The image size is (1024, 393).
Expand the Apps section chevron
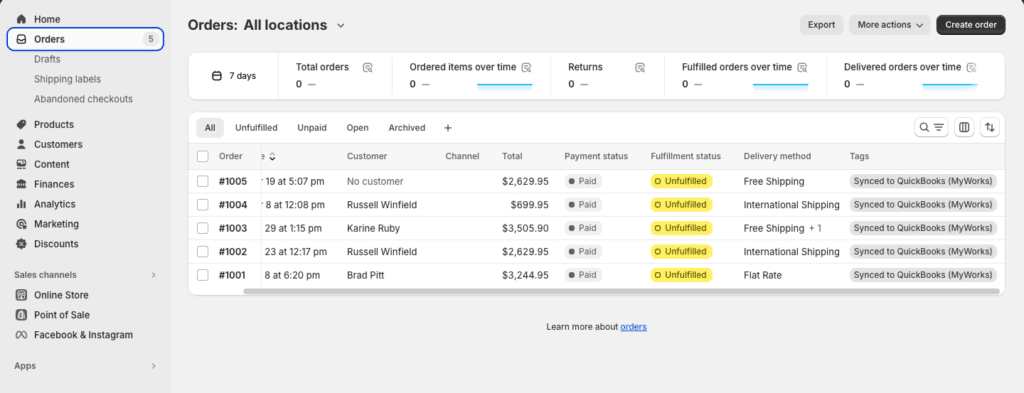coord(153,366)
